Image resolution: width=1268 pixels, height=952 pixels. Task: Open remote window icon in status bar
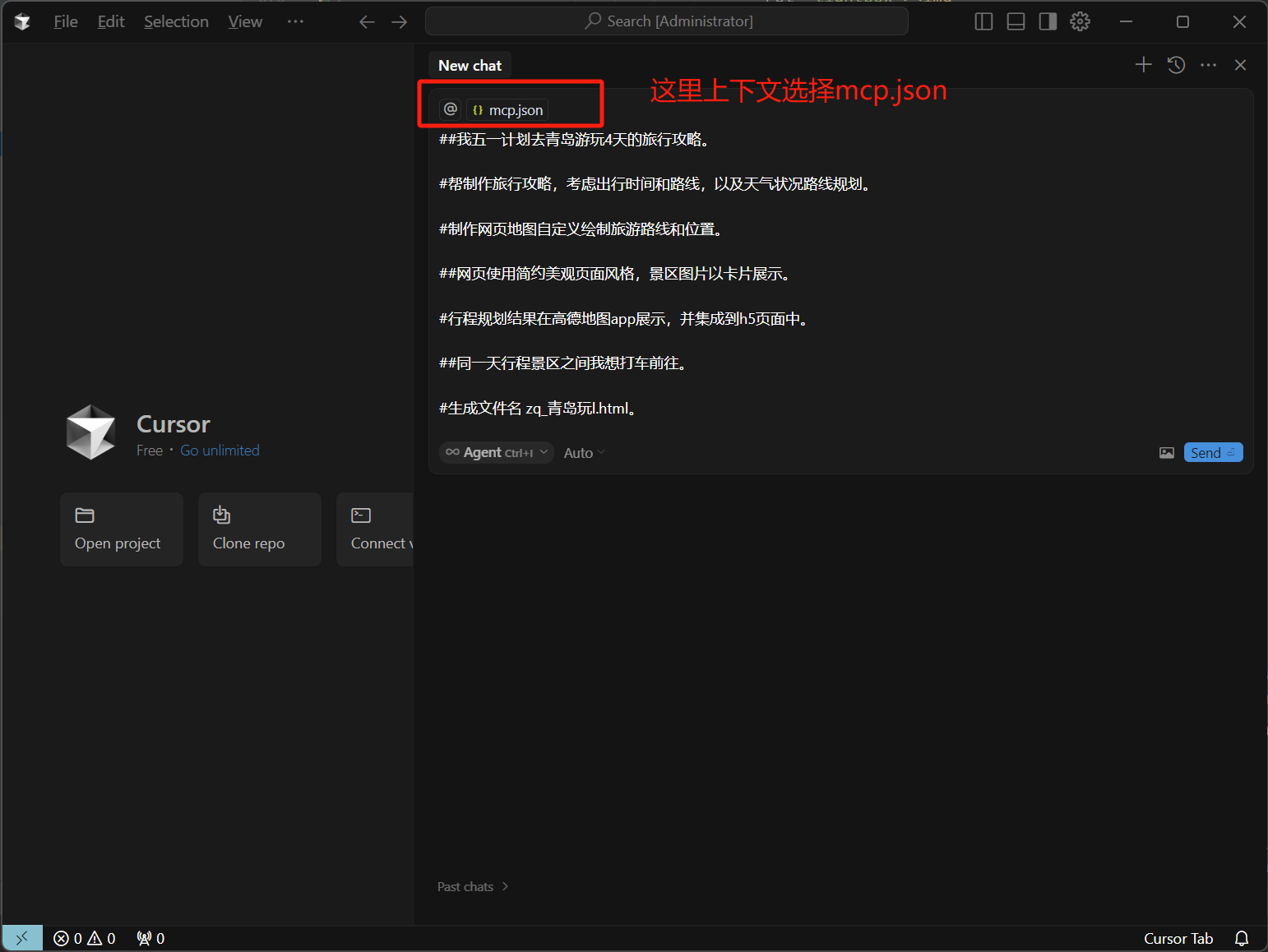[22, 938]
